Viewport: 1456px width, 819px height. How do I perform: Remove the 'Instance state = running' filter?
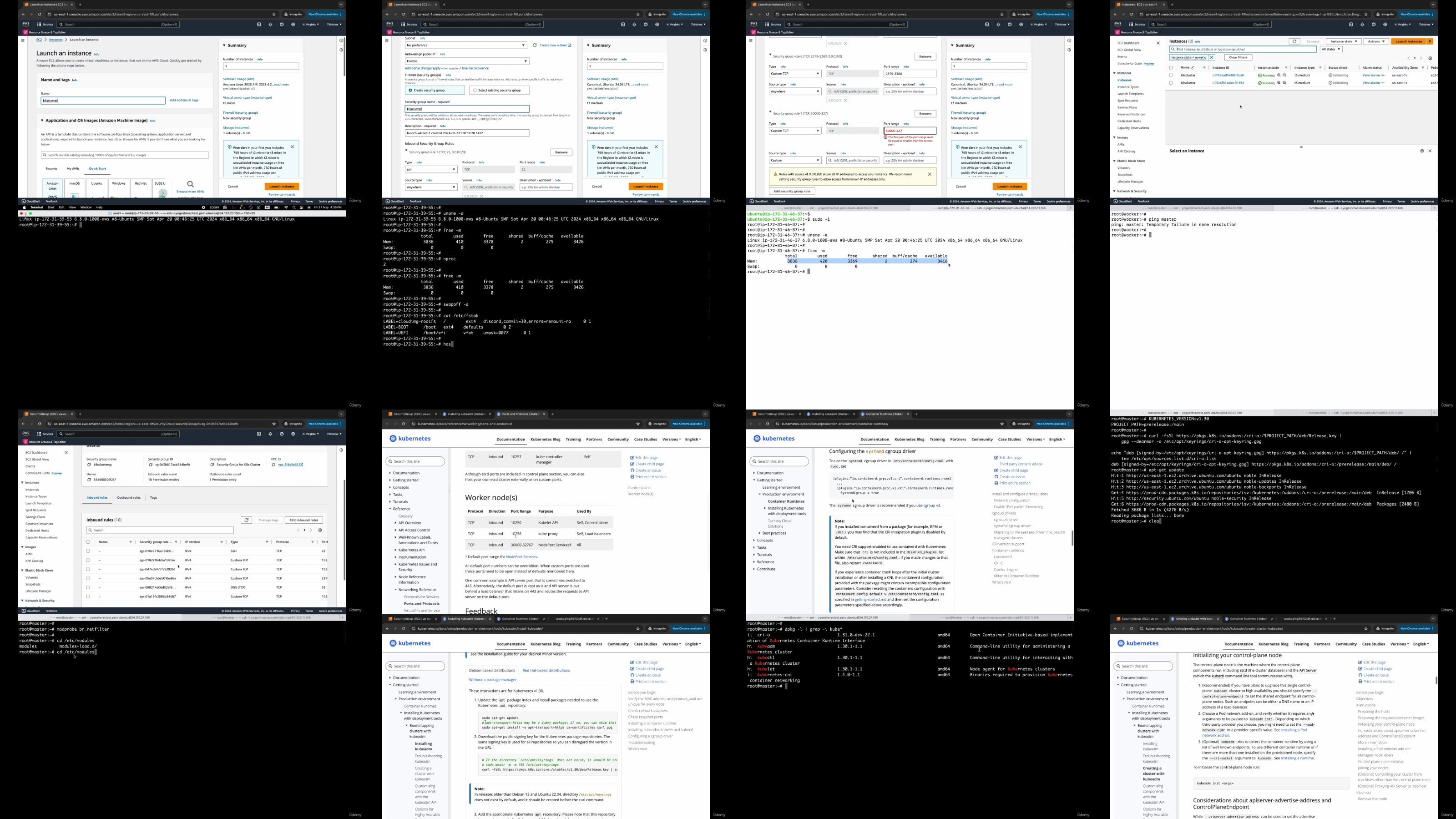click(x=1211, y=57)
